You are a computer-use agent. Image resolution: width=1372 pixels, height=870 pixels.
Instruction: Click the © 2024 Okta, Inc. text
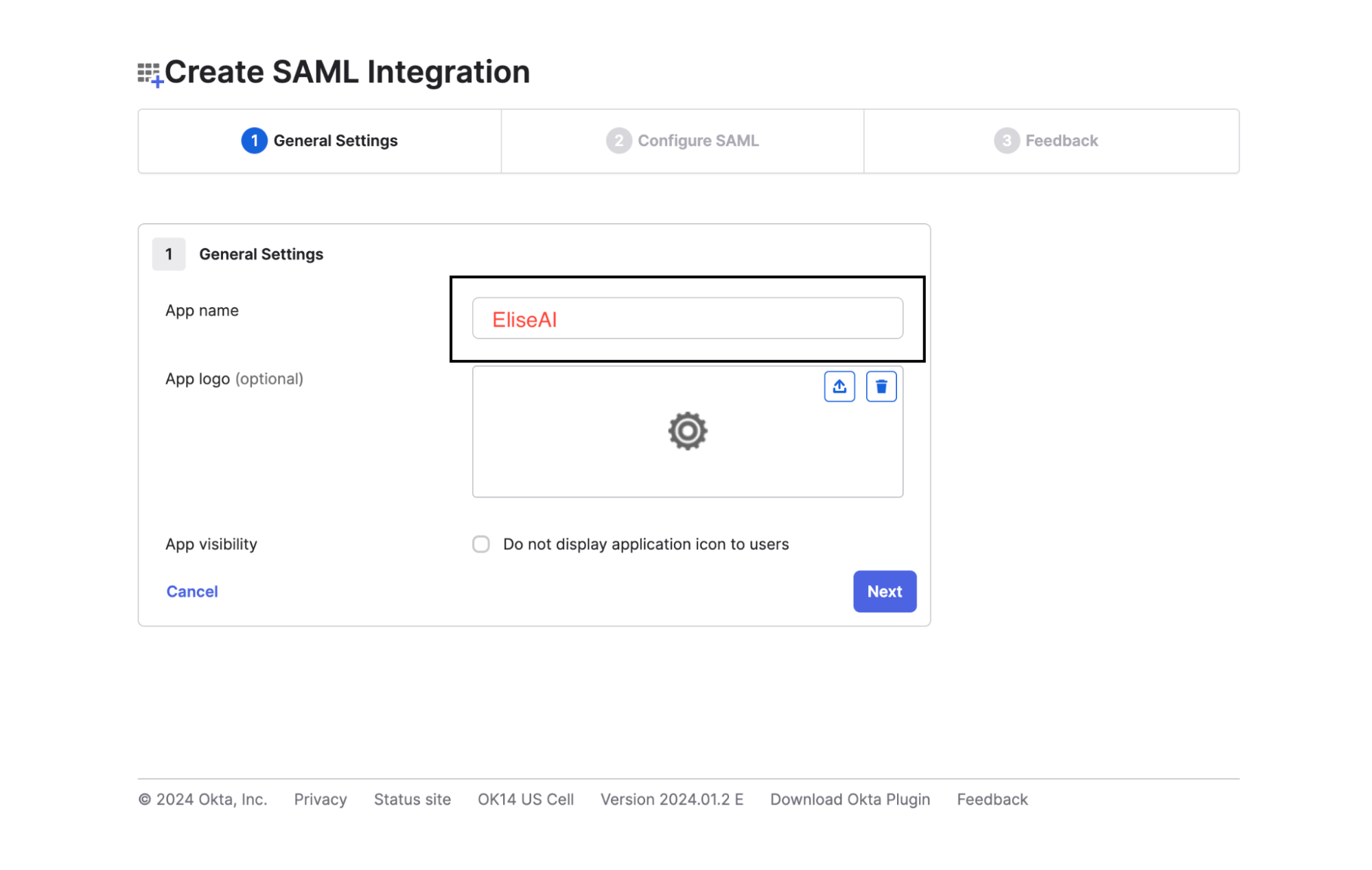pyautogui.click(x=202, y=799)
